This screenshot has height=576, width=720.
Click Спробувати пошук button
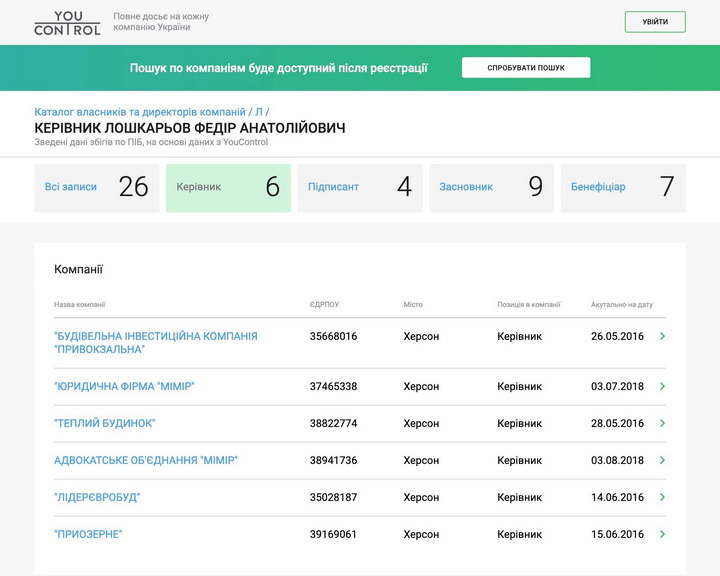[525, 68]
